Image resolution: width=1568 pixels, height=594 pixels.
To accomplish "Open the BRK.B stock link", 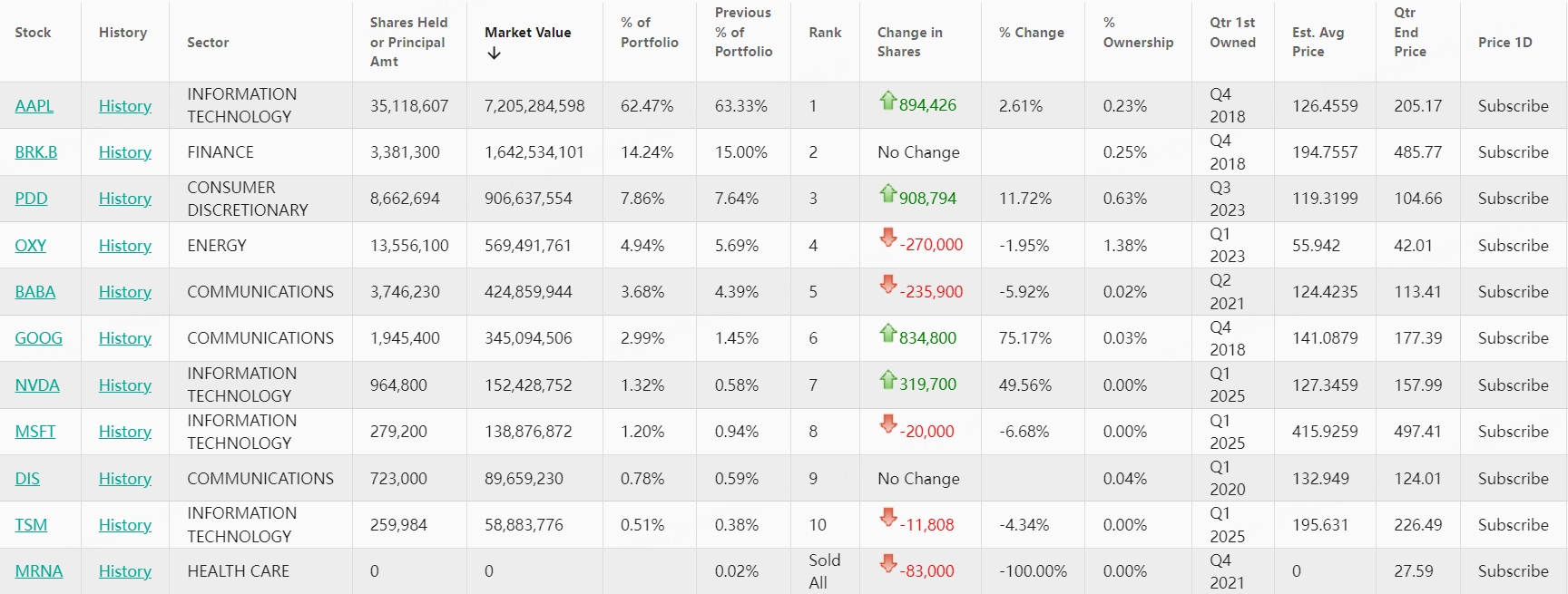I will click(36, 152).
